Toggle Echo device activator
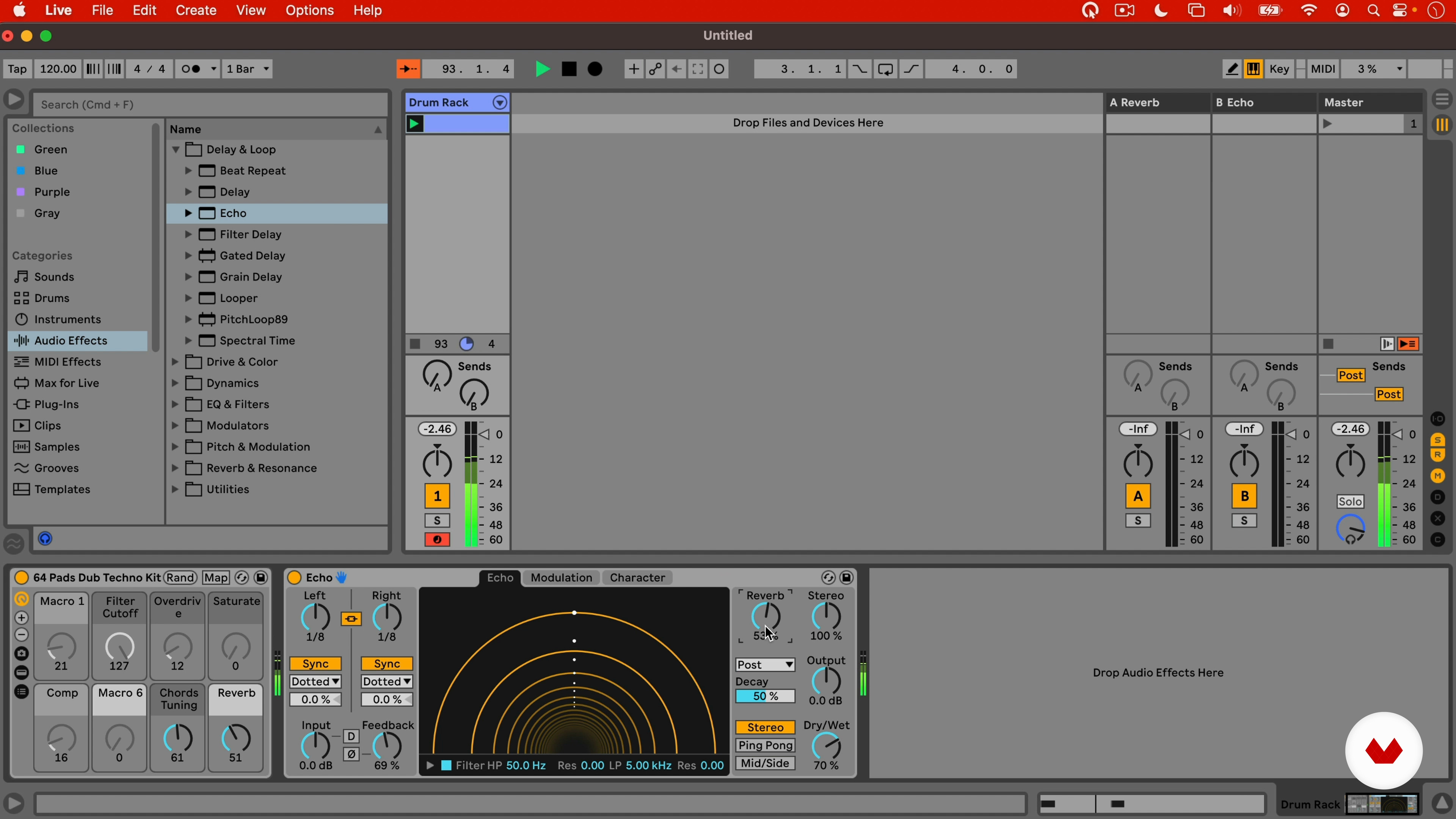This screenshot has width=1456, height=819. pos(295,577)
